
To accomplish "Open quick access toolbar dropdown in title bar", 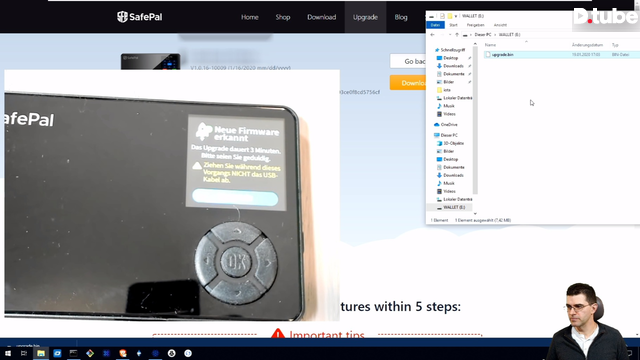I will pos(456,16).
